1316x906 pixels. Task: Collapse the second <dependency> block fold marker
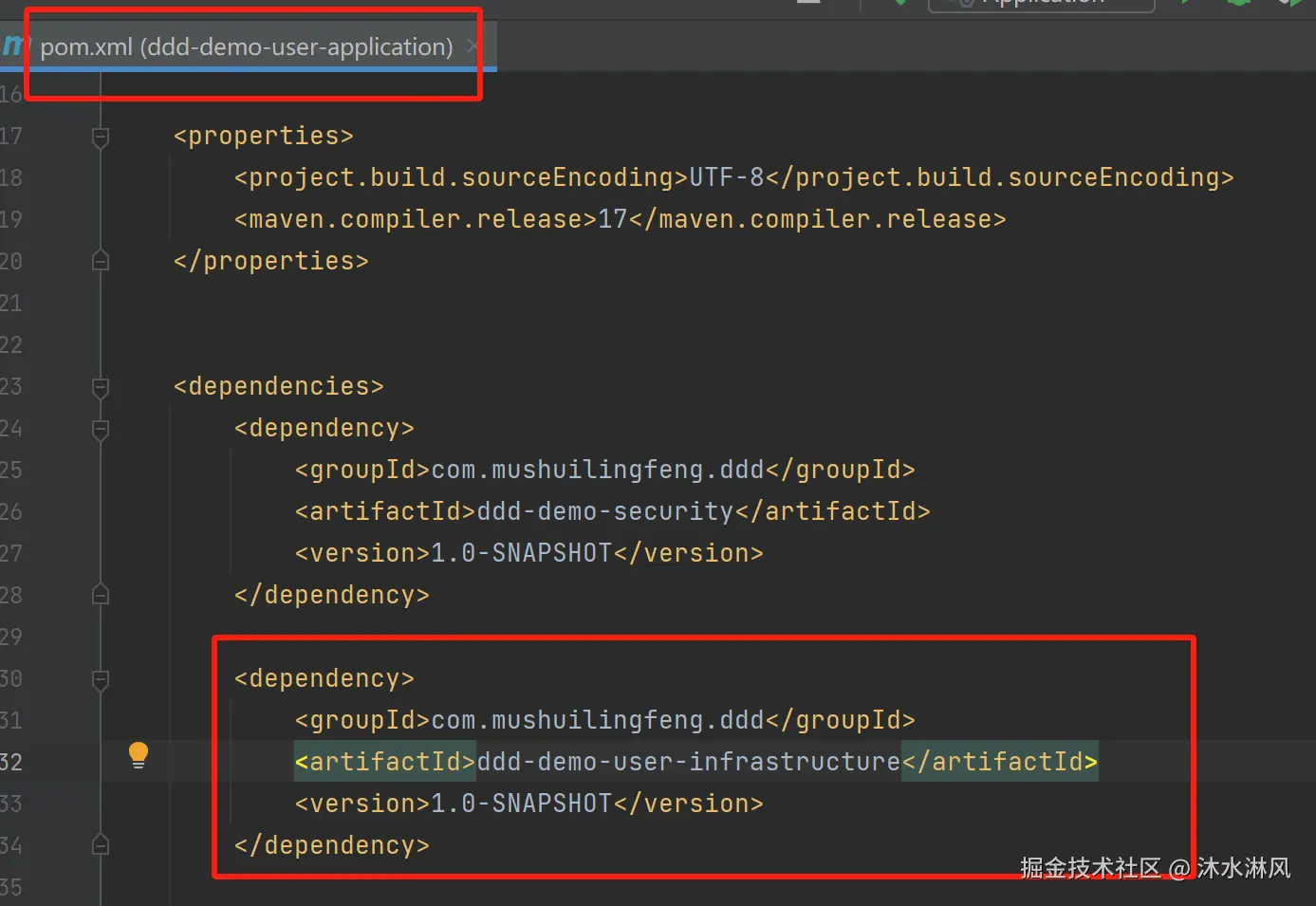click(101, 679)
